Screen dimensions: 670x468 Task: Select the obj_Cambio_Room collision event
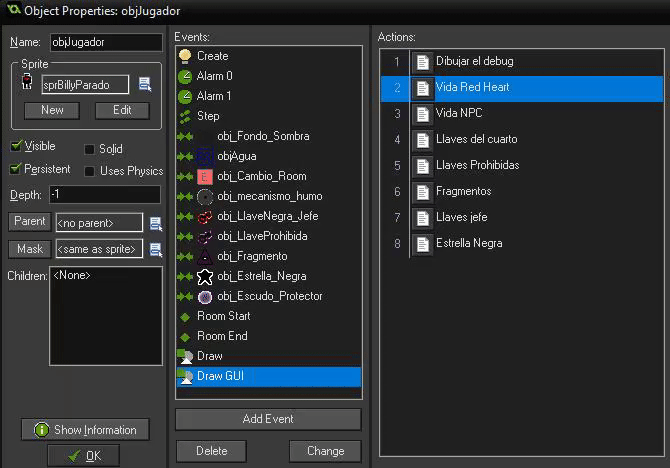click(269, 177)
